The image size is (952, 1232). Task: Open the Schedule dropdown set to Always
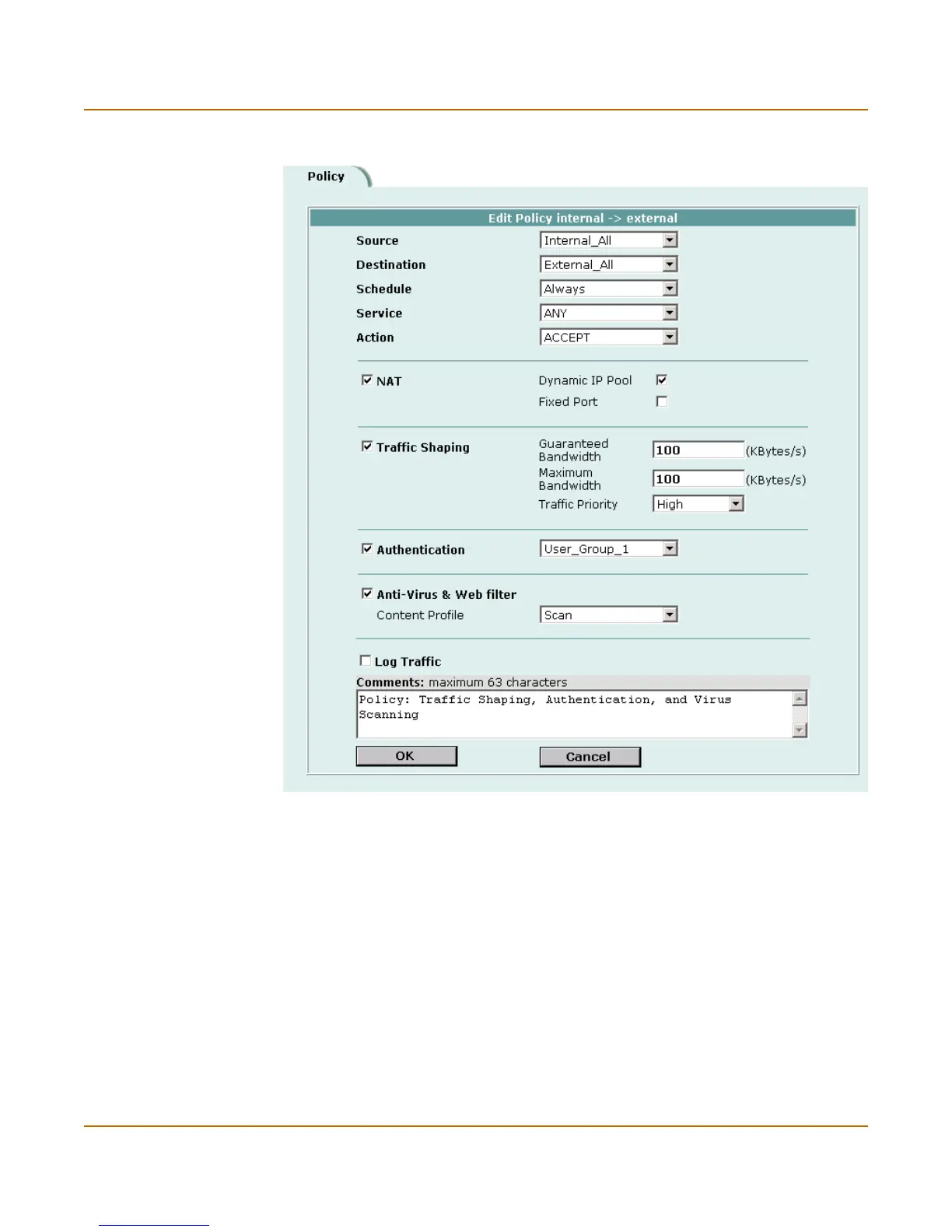[608, 289]
